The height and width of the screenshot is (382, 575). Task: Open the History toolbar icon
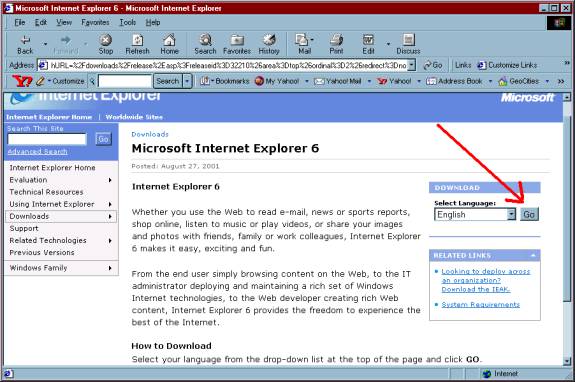pyautogui.click(x=269, y=40)
